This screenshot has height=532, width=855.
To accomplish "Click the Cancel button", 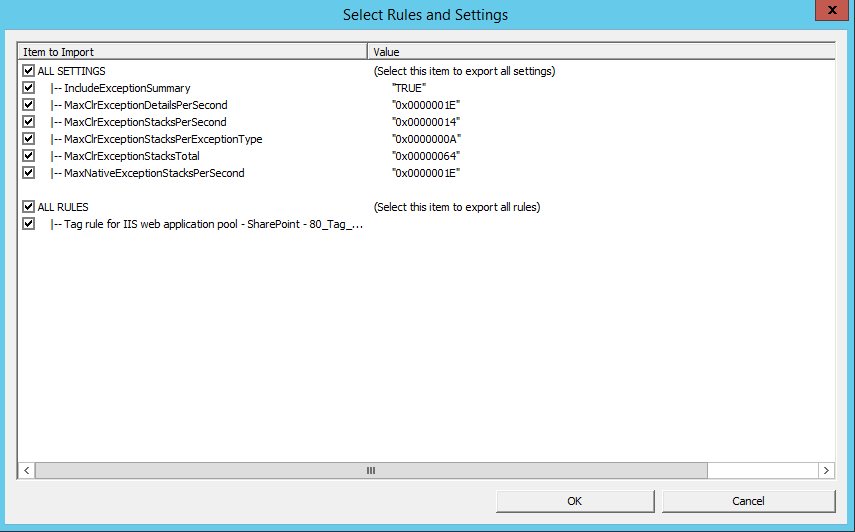I will pos(748,501).
